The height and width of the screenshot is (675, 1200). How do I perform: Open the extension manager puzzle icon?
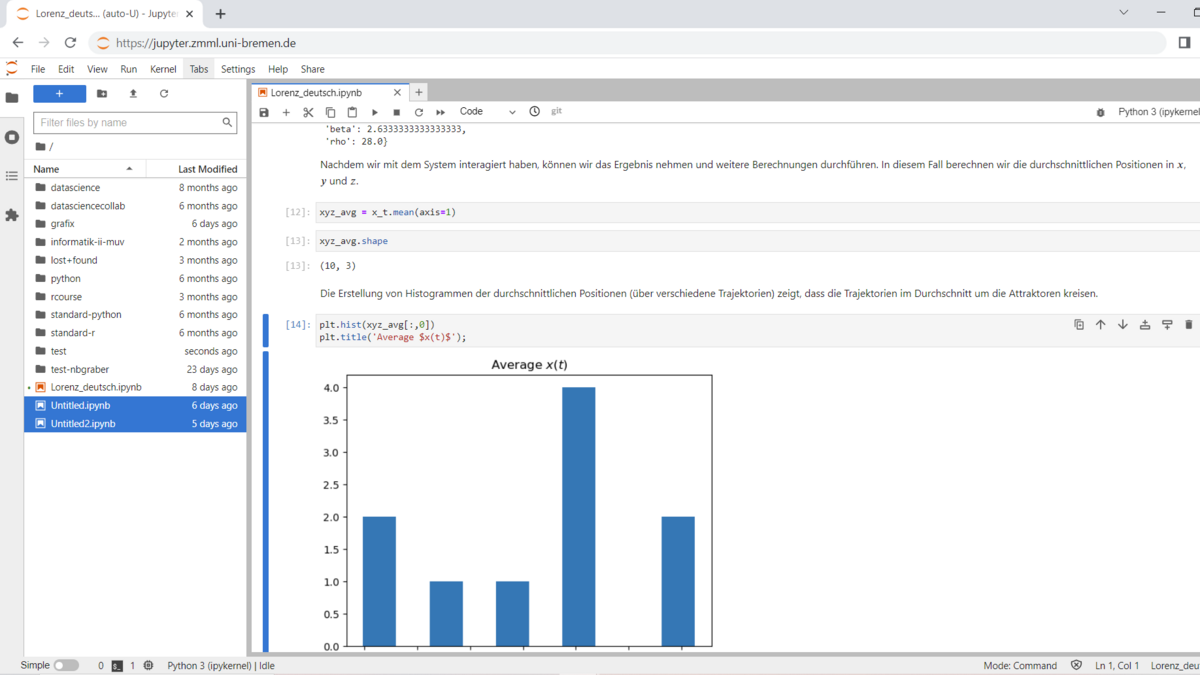coord(12,215)
